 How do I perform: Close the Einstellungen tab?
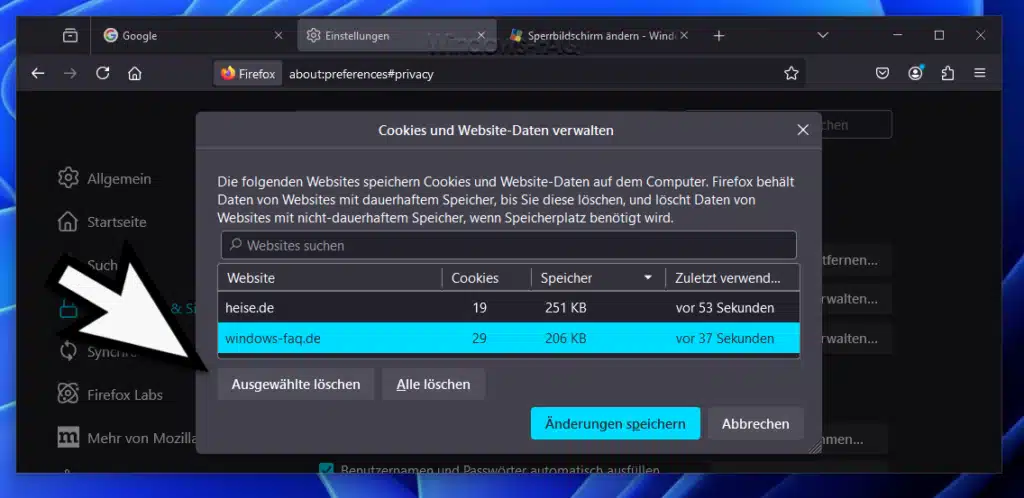[x=481, y=35]
